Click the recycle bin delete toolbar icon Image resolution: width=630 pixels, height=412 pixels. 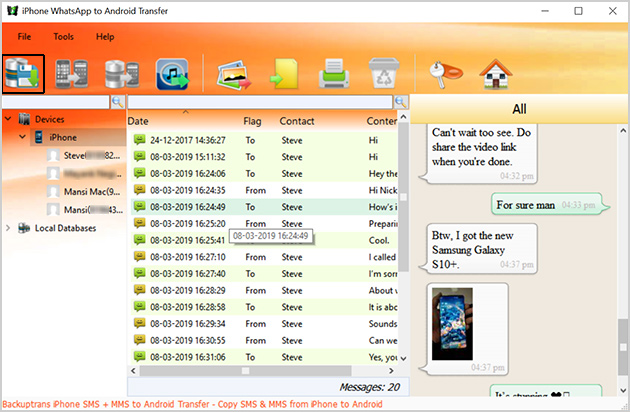pyautogui.click(x=384, y=73)
